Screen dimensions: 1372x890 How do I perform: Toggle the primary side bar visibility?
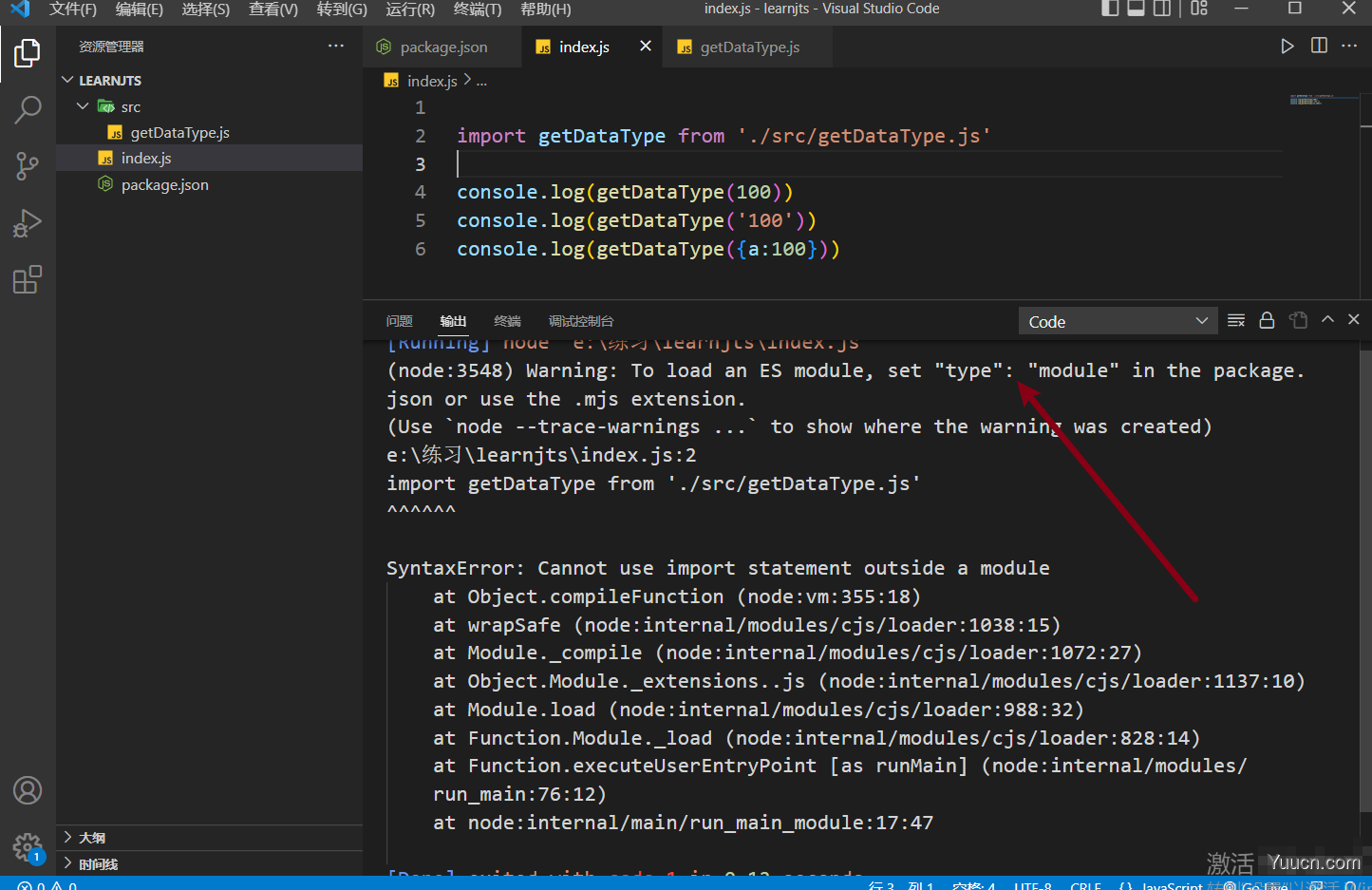[1110, 9]
